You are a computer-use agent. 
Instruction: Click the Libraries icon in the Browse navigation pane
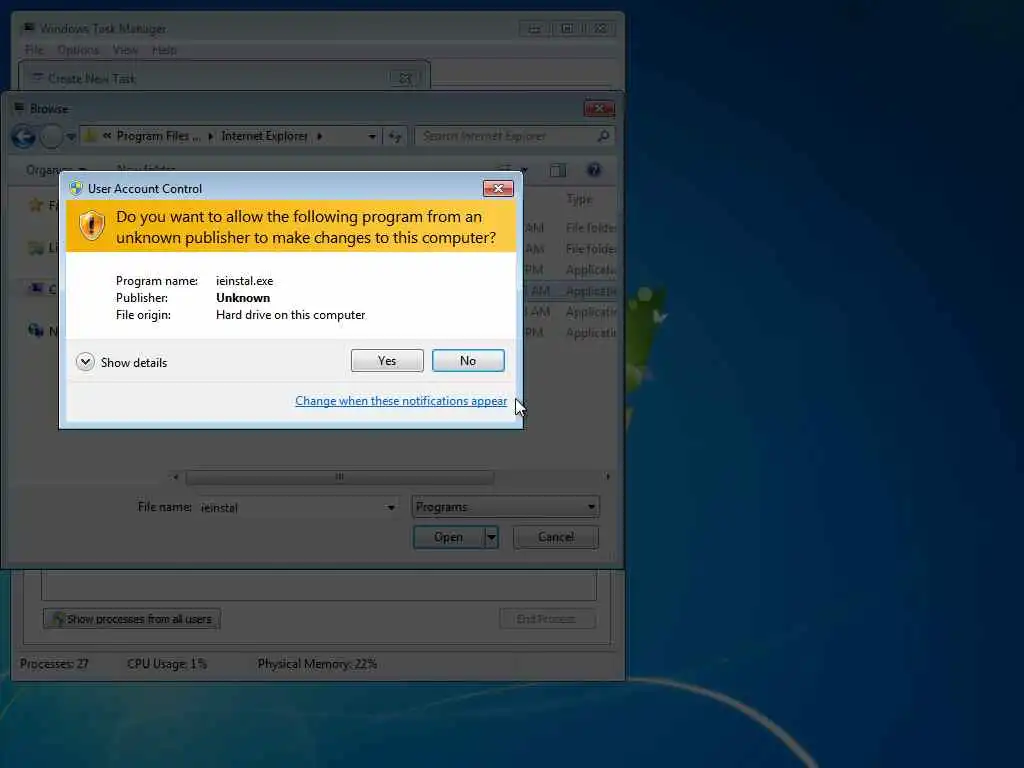coord(36,248)
